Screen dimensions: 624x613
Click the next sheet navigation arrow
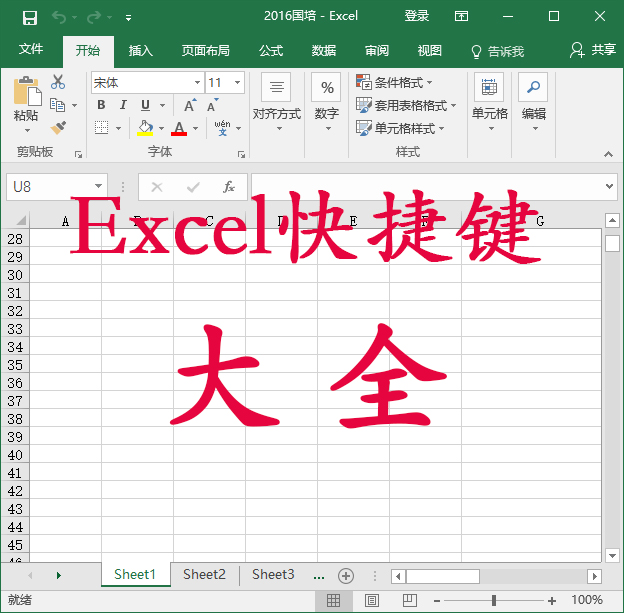point(59,575)
